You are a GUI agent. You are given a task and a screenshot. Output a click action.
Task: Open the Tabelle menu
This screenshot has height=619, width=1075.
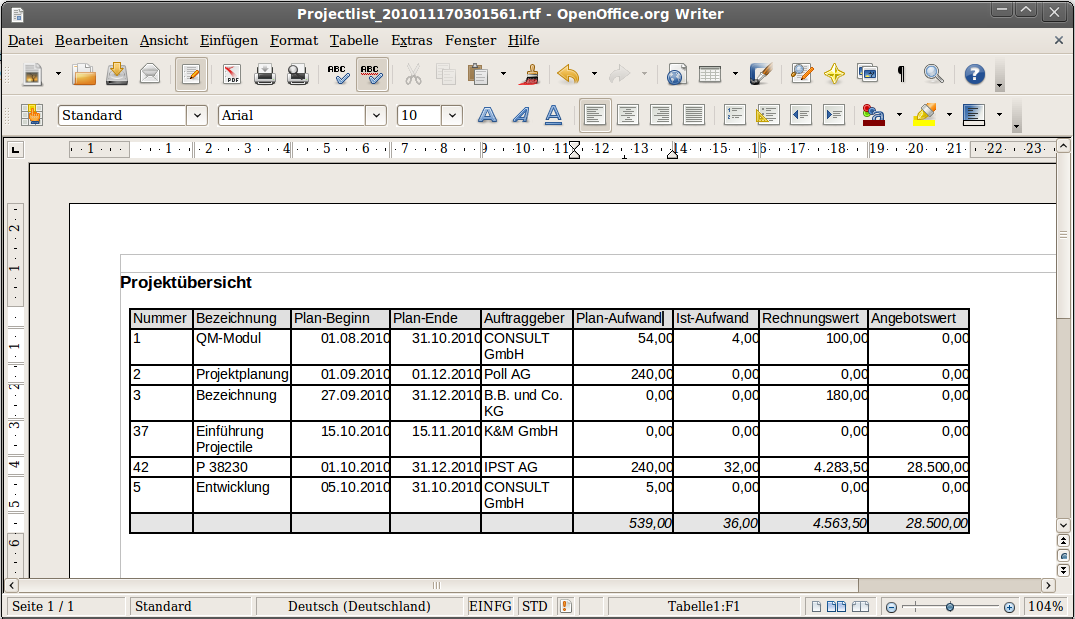354,41
